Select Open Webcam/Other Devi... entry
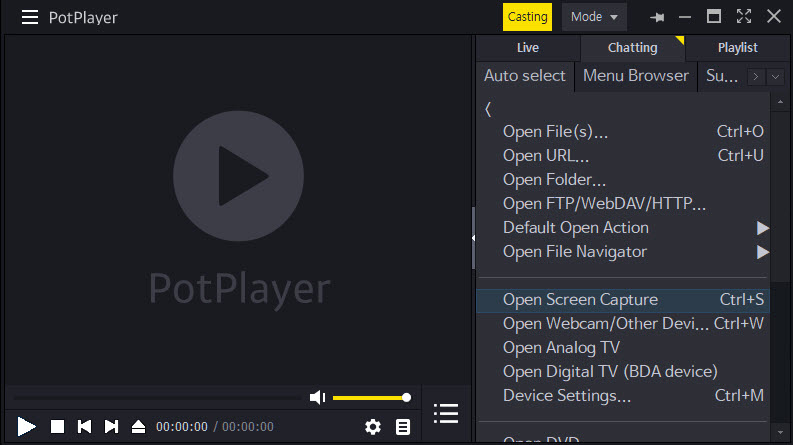The width and height of the screenshot is (793, 445). (623, 324)
